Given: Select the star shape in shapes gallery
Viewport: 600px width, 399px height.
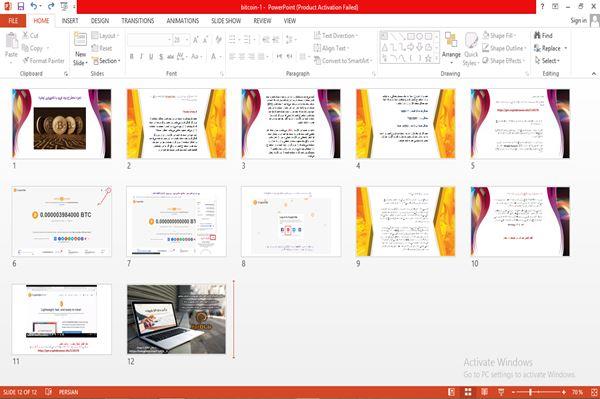Looking at the screenshot, I should (428, 58).
